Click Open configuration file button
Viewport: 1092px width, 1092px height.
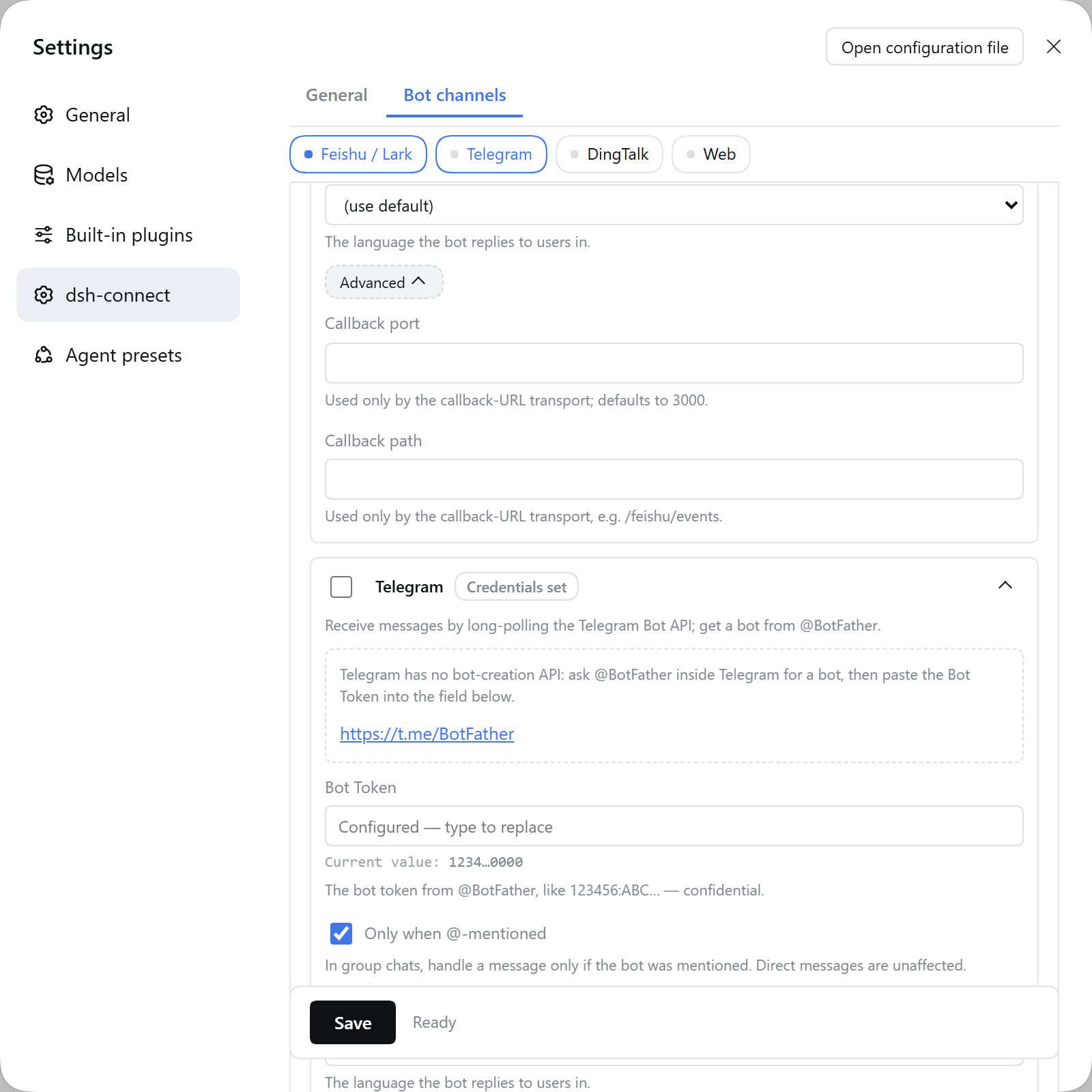coord(925,47)
